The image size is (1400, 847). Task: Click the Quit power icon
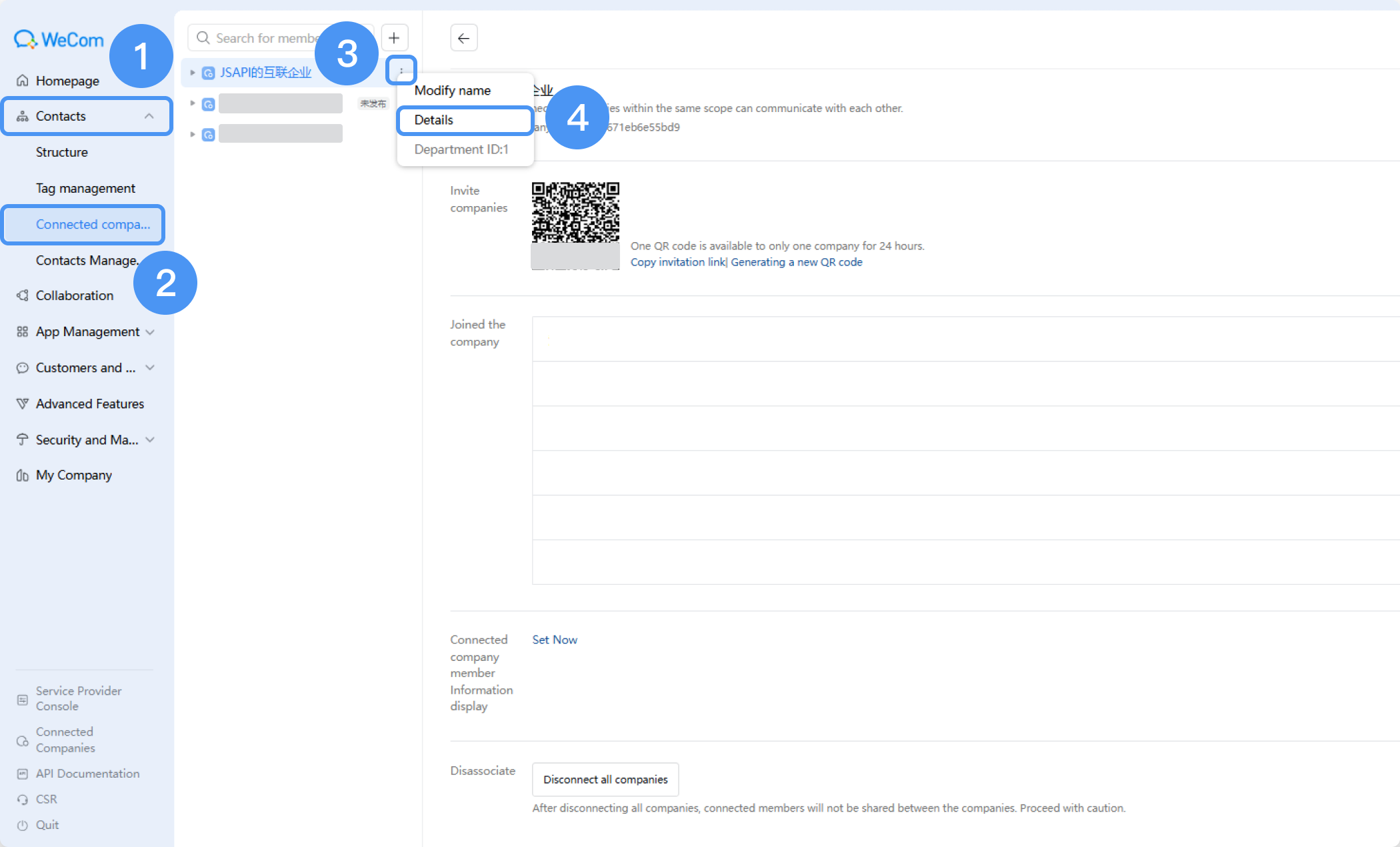(23, 825)
